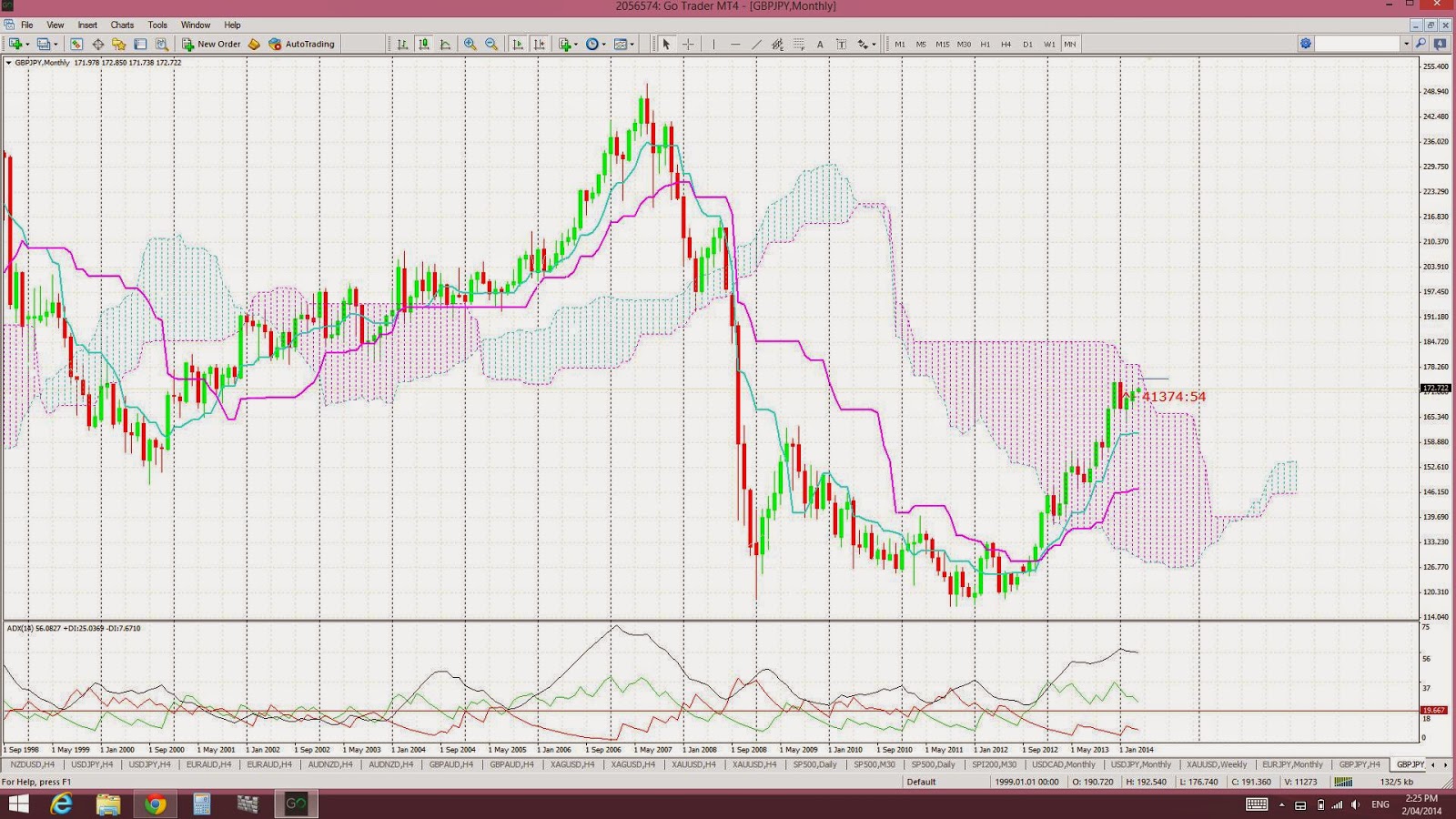This screenshot has width=1456, height=819.
Task: Click the M1 timeframe button
Action: point(900,44)
